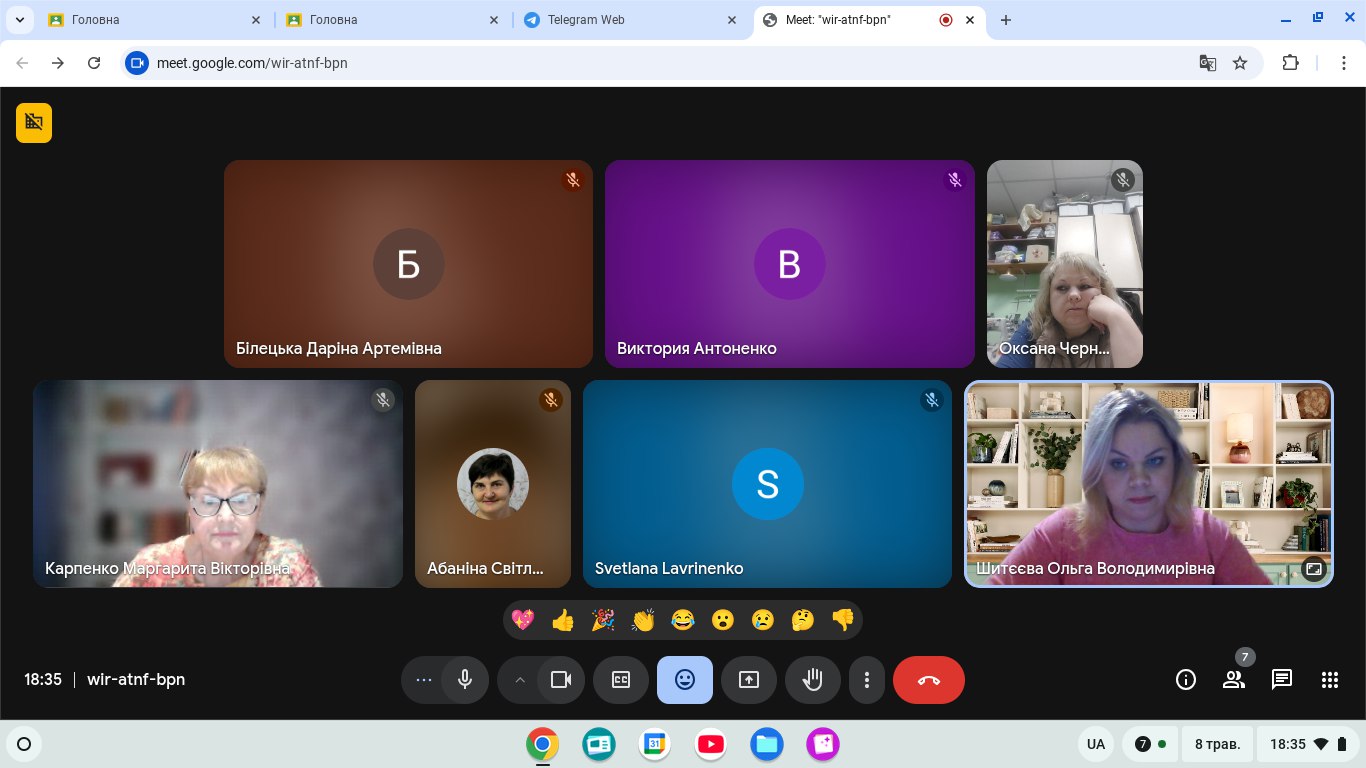
Task: Bookmark this page with star icon
Action: tap(1240, 63)
